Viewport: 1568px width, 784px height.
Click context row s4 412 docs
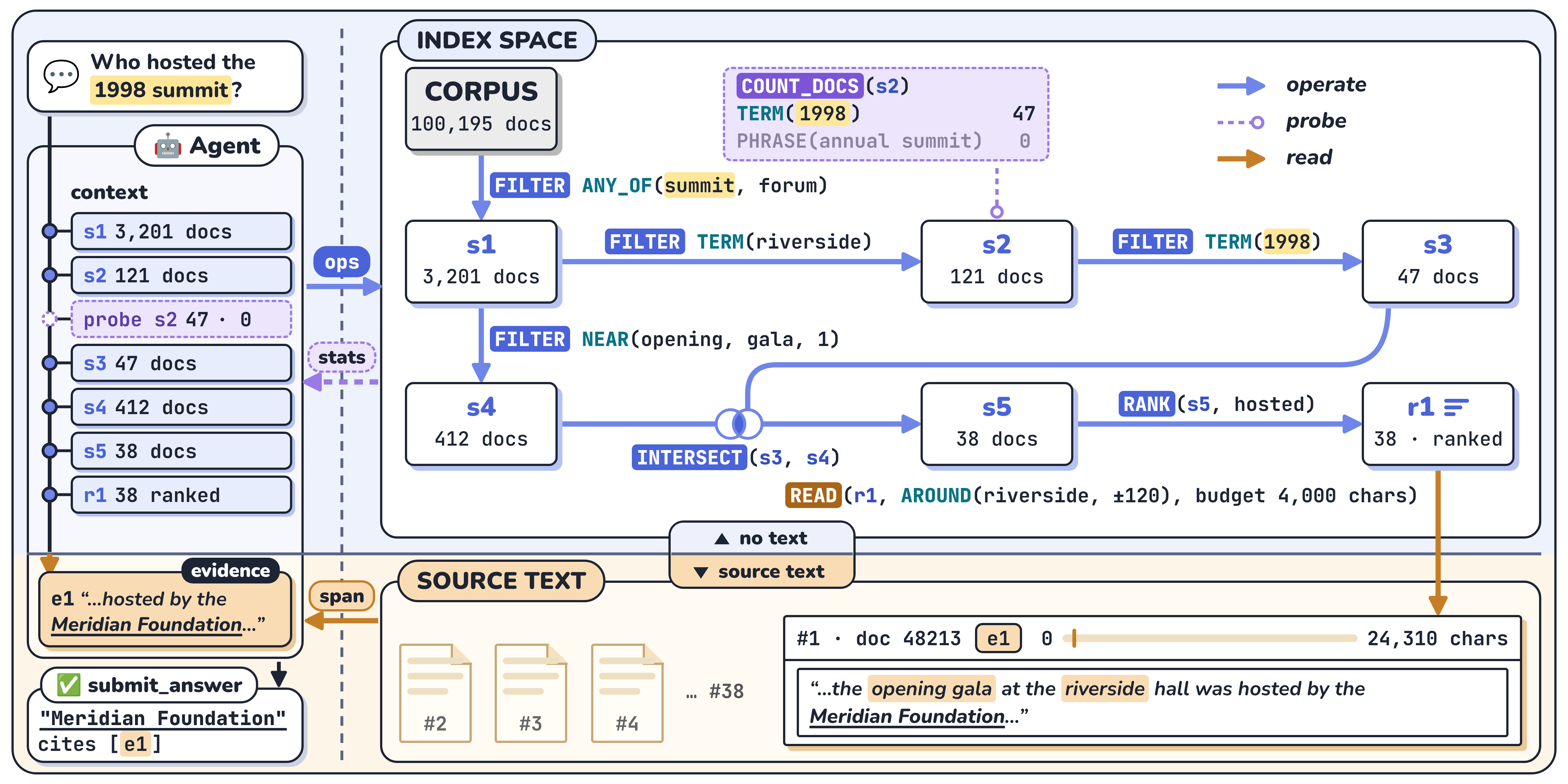[181, 407]
